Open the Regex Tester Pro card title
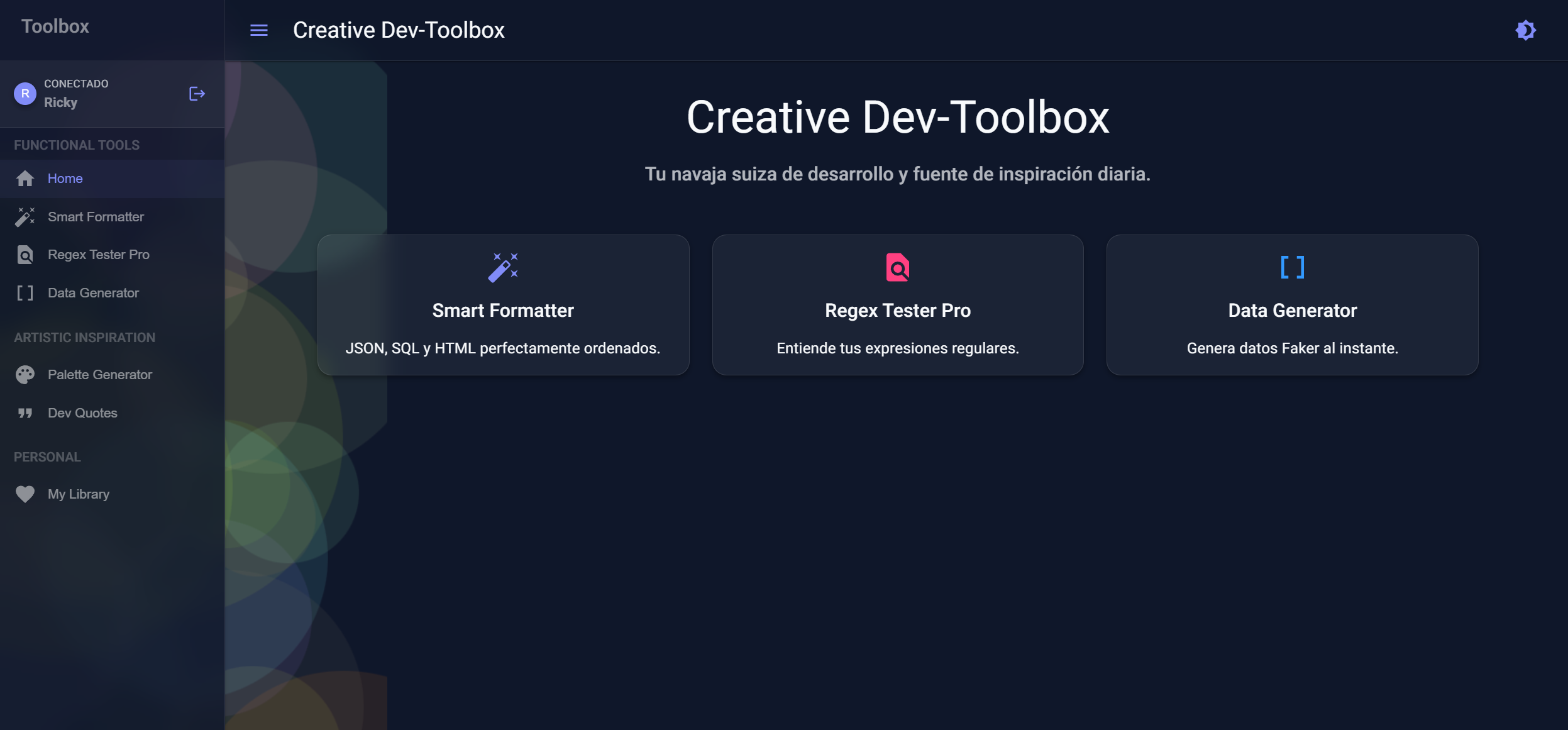 tap(897, 311)
